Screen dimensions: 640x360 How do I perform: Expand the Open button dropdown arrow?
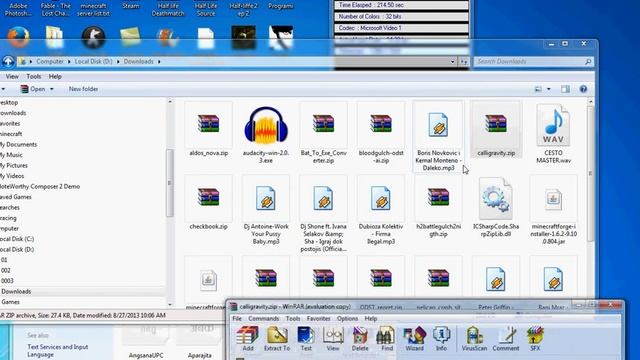pos(51,89)
